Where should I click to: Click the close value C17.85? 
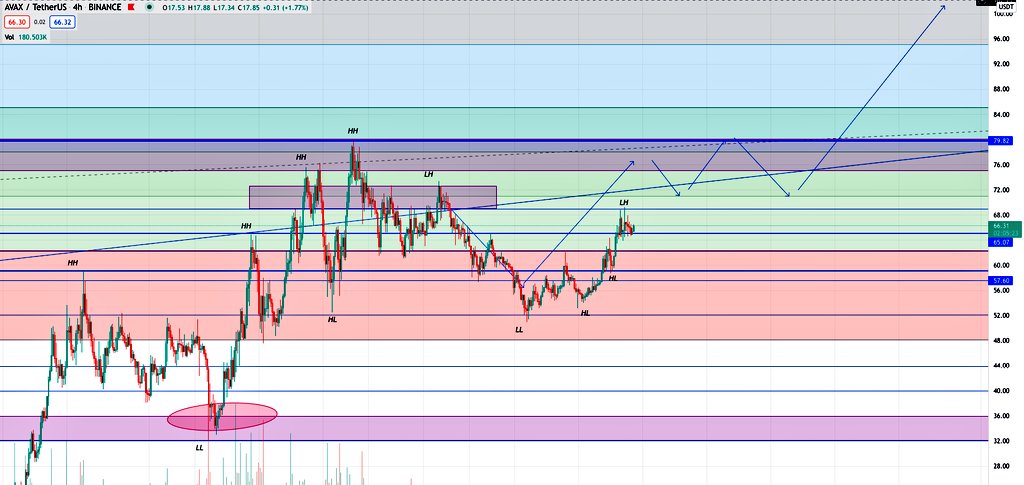[249, 8]
